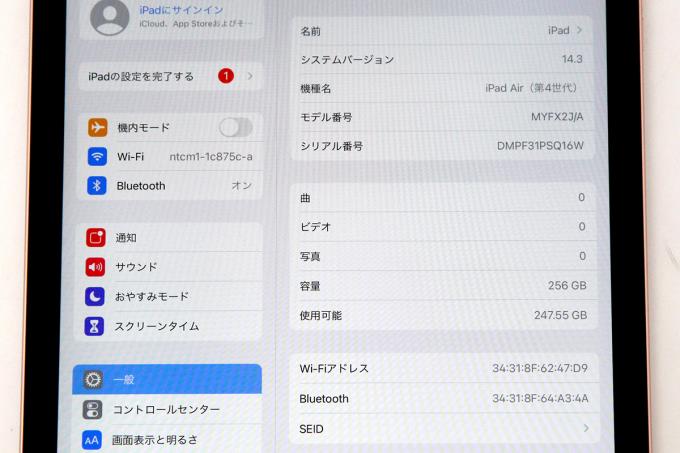Expand the iPadの設定を完了する chevron

(x=250, y=76)
